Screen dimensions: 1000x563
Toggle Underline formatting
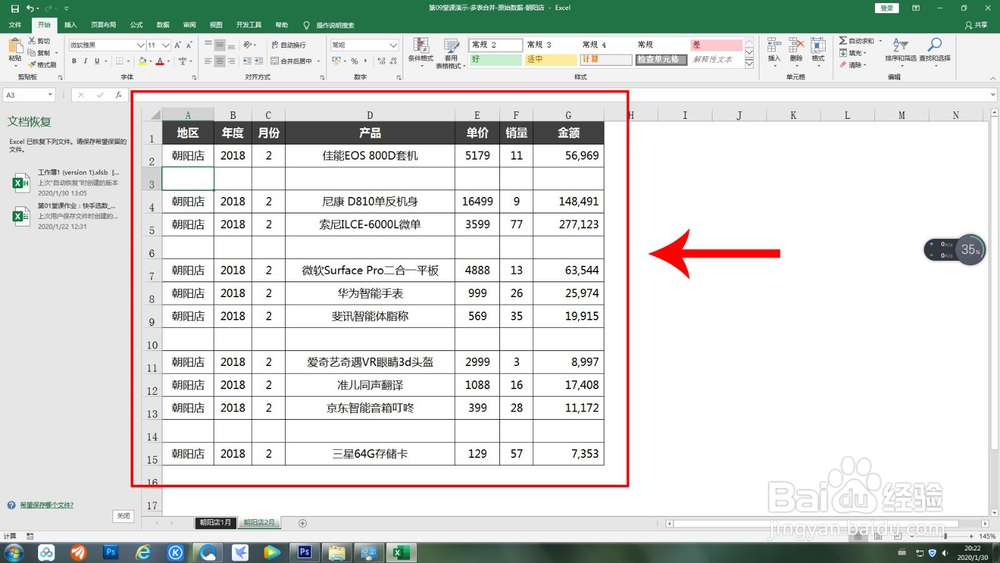pos(97,61)
